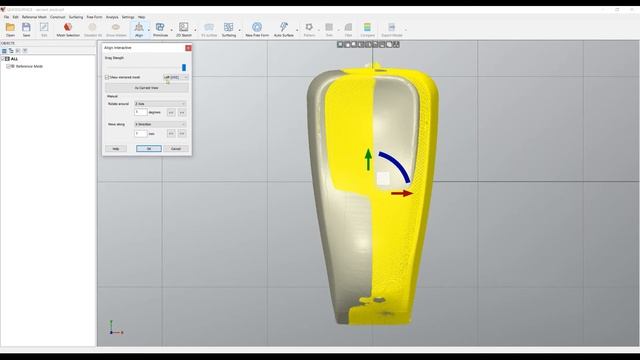Collapse the ALL tree node

pyautogui.click(x=2, y=59)
